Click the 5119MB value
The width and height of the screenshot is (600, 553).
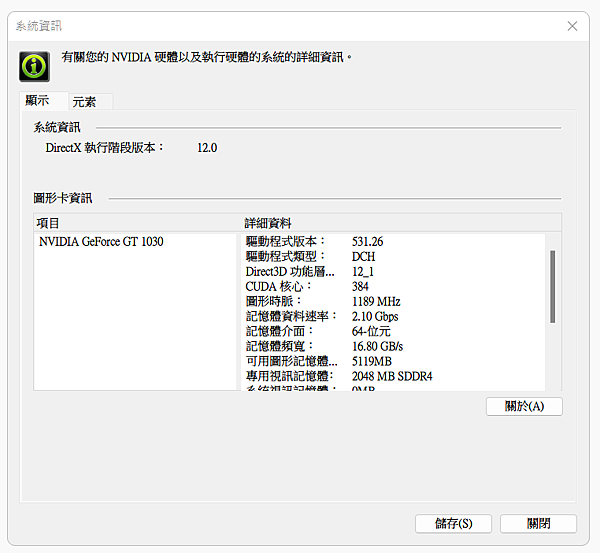click(372, 361)
